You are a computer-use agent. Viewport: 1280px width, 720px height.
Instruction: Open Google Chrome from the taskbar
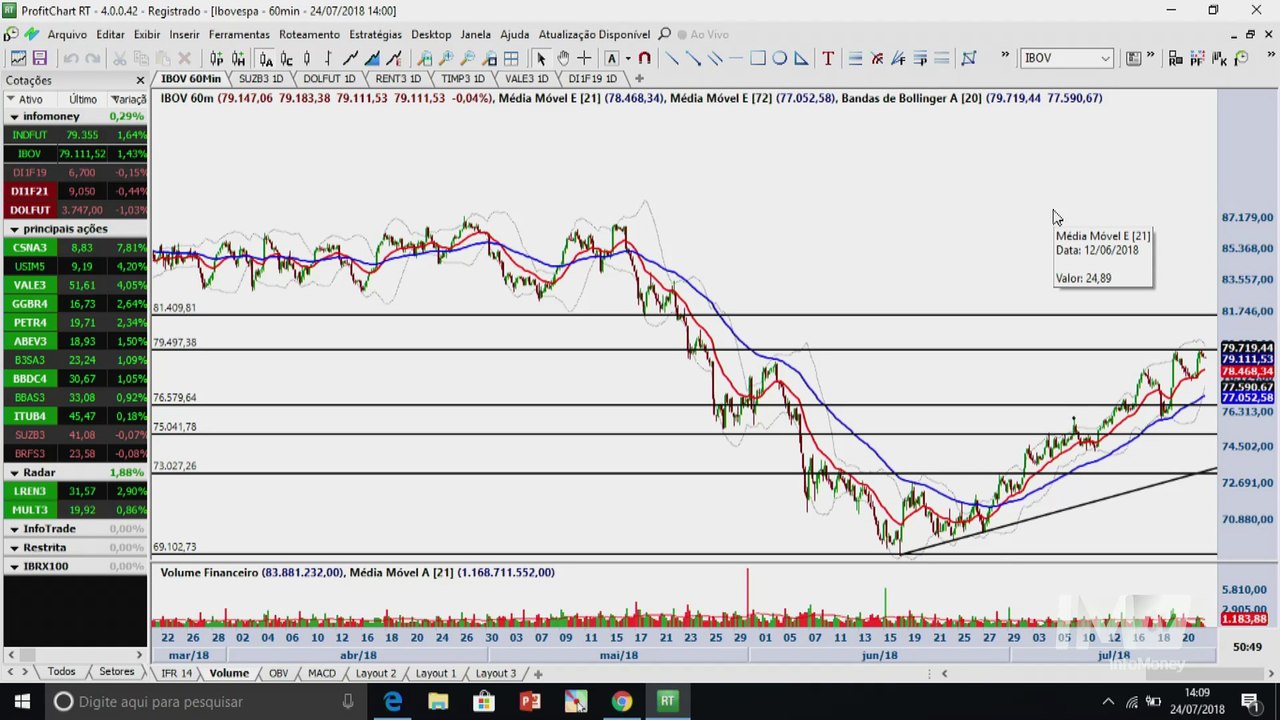tap(622, 702)
